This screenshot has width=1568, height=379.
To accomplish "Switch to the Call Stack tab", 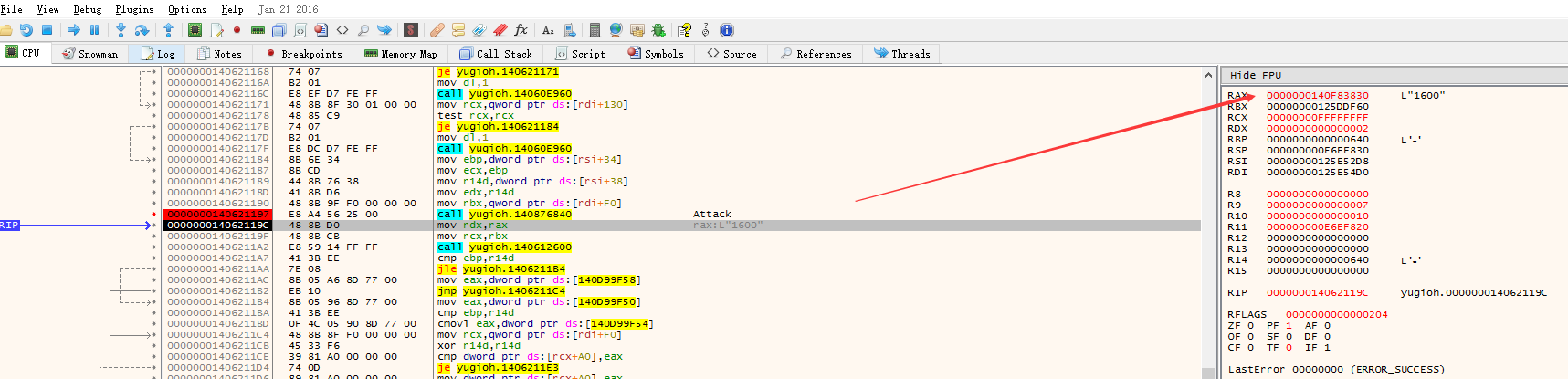I will [x=496, y=54].
